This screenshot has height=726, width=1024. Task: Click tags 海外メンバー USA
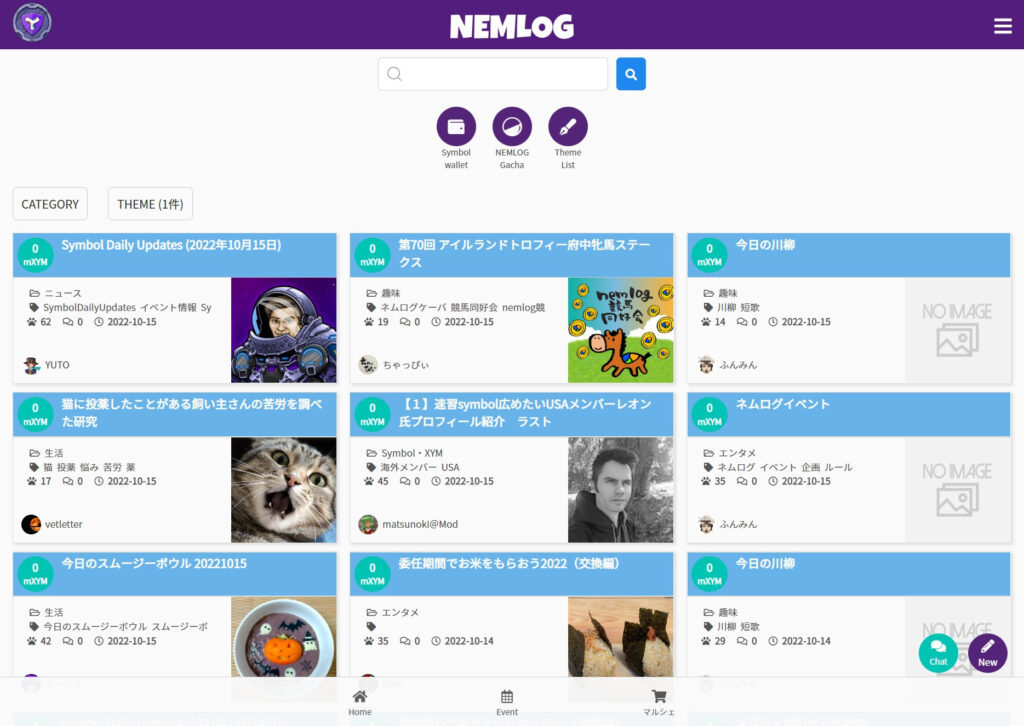(420, 467)
